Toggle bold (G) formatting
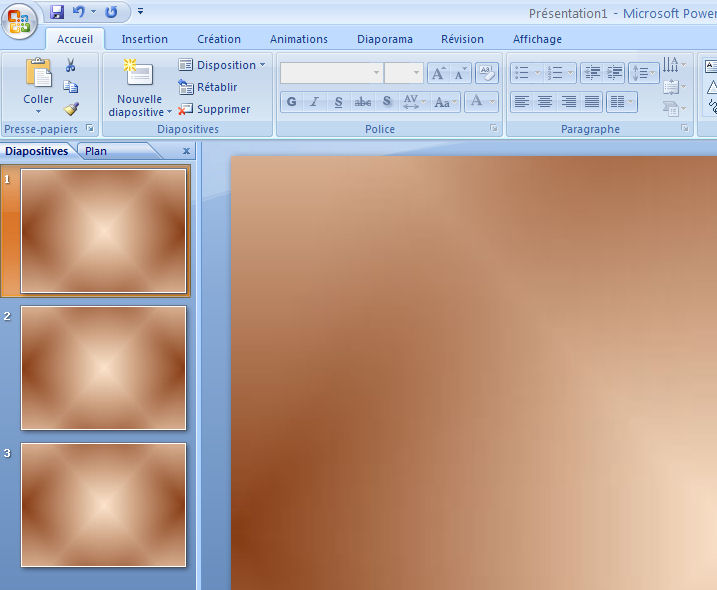The width and height of the screenshot is (717, 590). (x=291, y=102)
